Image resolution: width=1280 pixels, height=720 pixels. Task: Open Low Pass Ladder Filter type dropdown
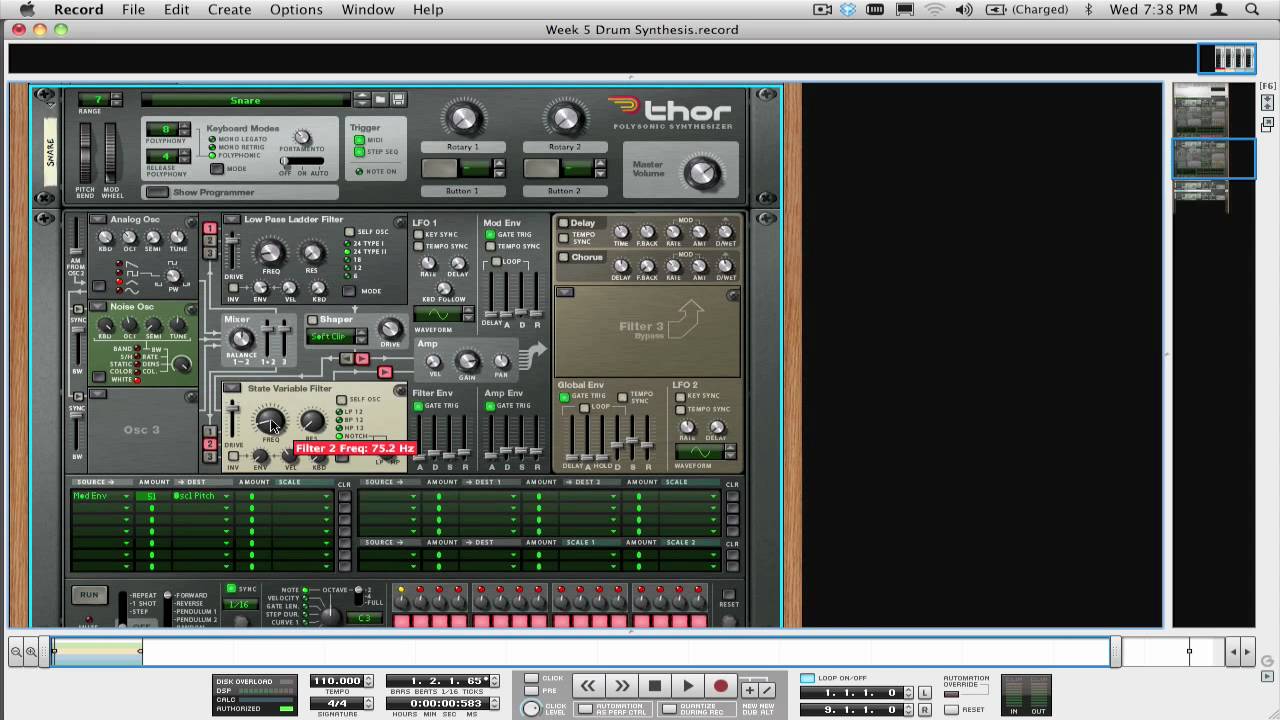(x=231, y=219)
